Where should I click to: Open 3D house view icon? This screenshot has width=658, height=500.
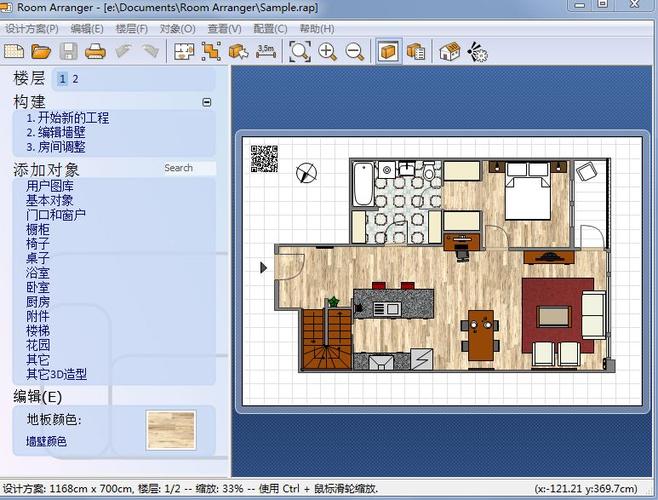click(450, 52)
